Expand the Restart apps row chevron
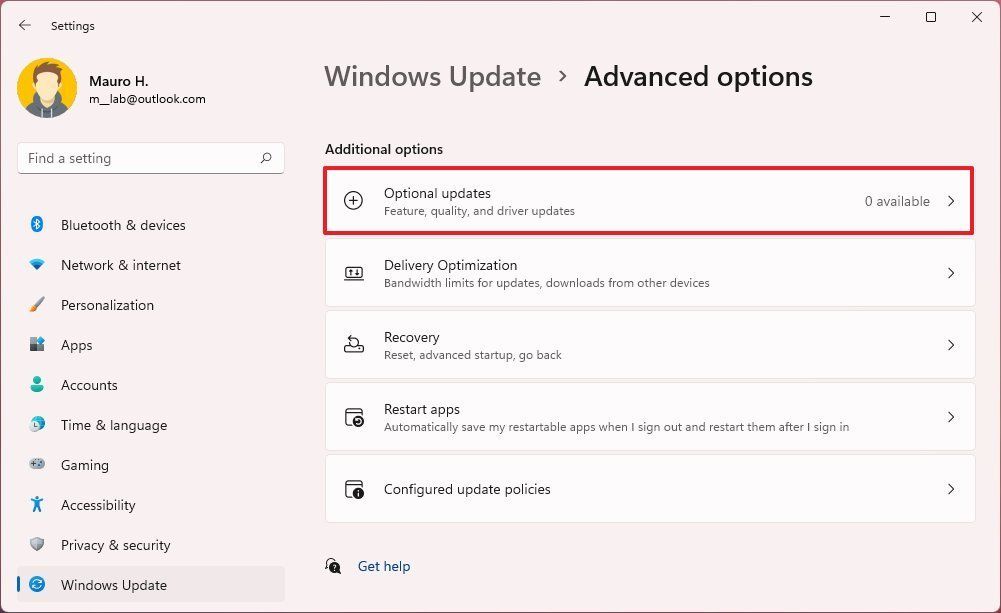 [951, 416]
